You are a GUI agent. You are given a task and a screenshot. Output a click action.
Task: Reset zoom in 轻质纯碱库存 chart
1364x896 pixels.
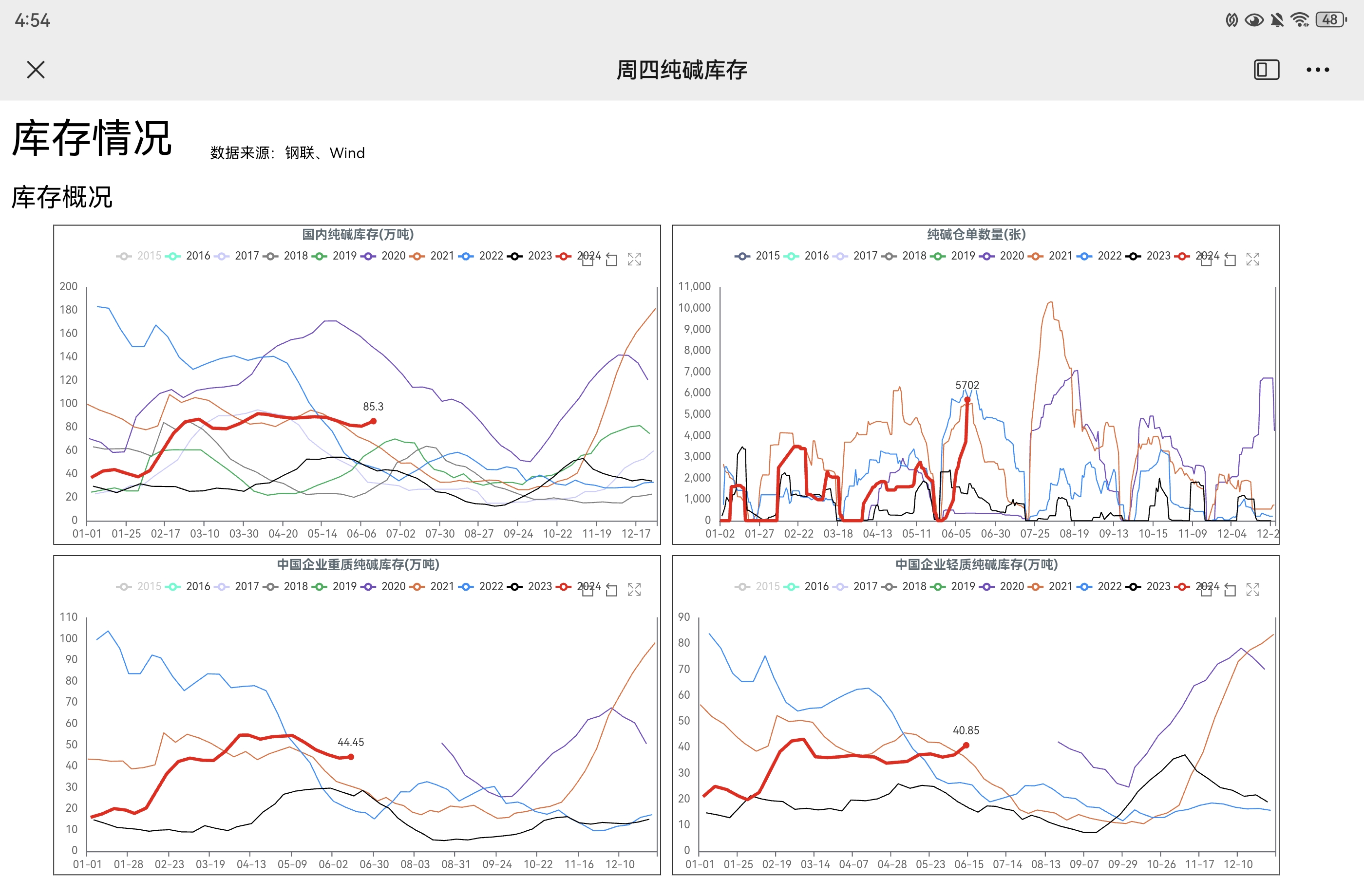(1230, 590)
